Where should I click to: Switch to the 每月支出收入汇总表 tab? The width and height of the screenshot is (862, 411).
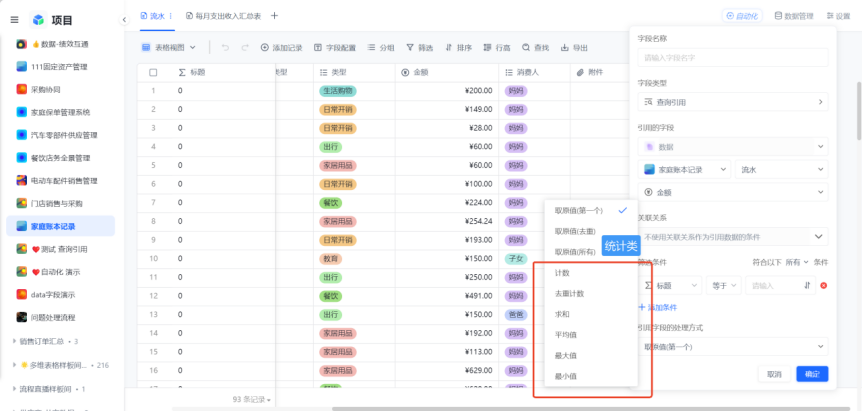223,16
